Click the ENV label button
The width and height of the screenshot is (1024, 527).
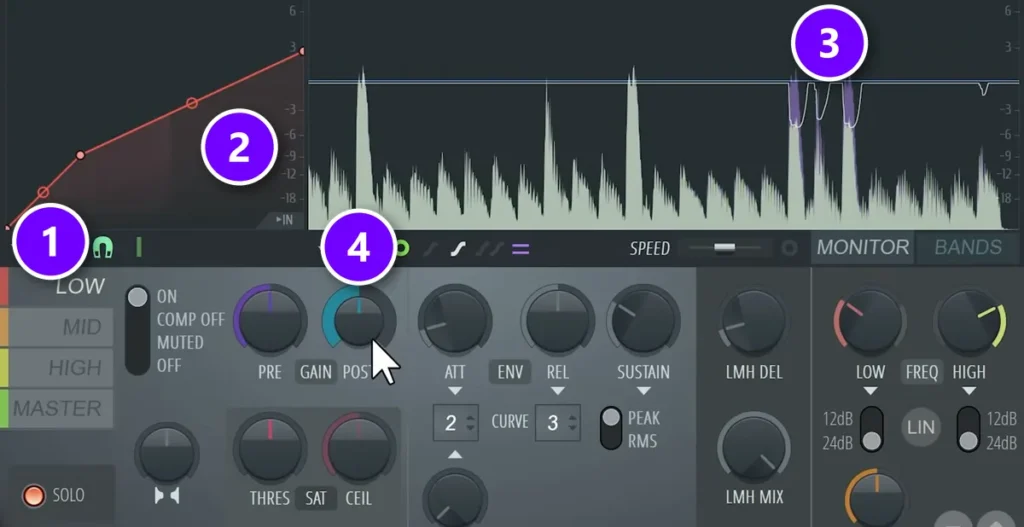[509, 372]
